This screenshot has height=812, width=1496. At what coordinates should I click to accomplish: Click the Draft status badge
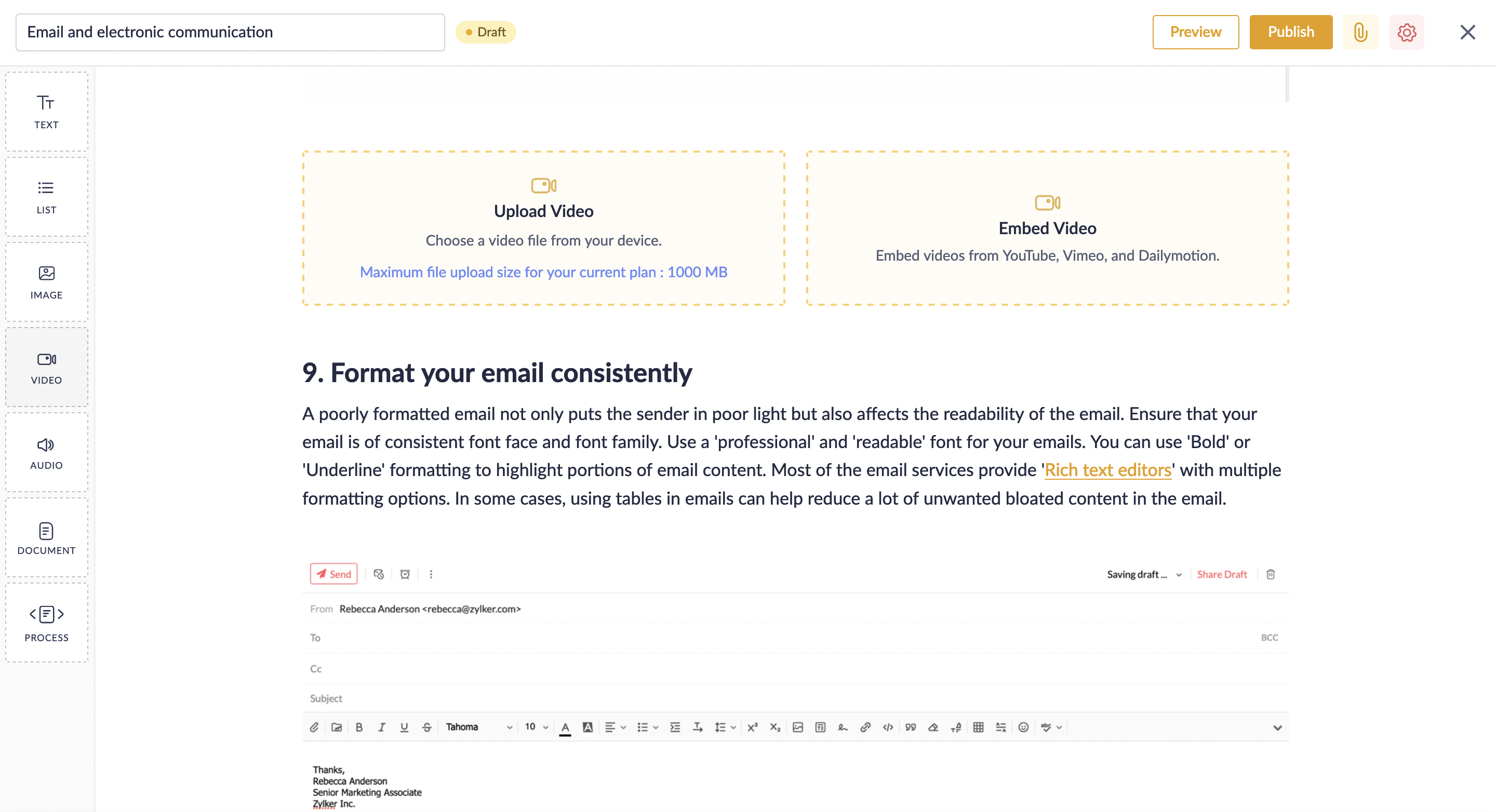[486, 32]
